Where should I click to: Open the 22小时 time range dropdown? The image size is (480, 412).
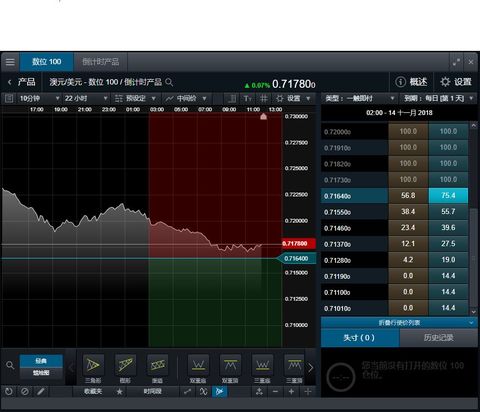pos(86,98)
